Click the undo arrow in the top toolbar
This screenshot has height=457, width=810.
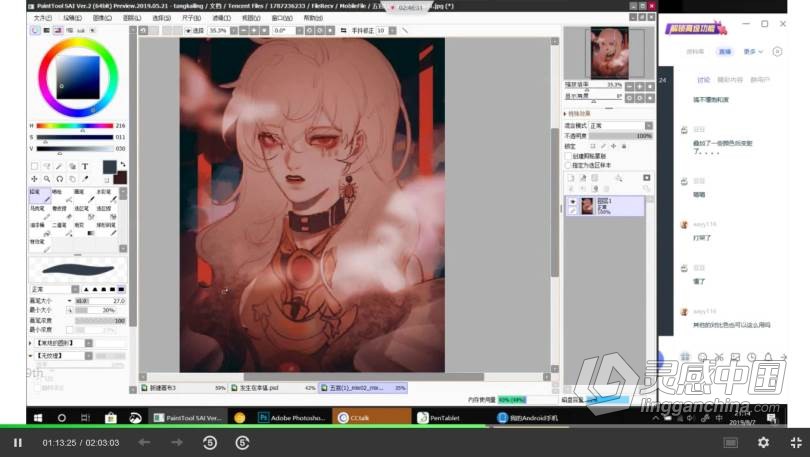point(143,30)
